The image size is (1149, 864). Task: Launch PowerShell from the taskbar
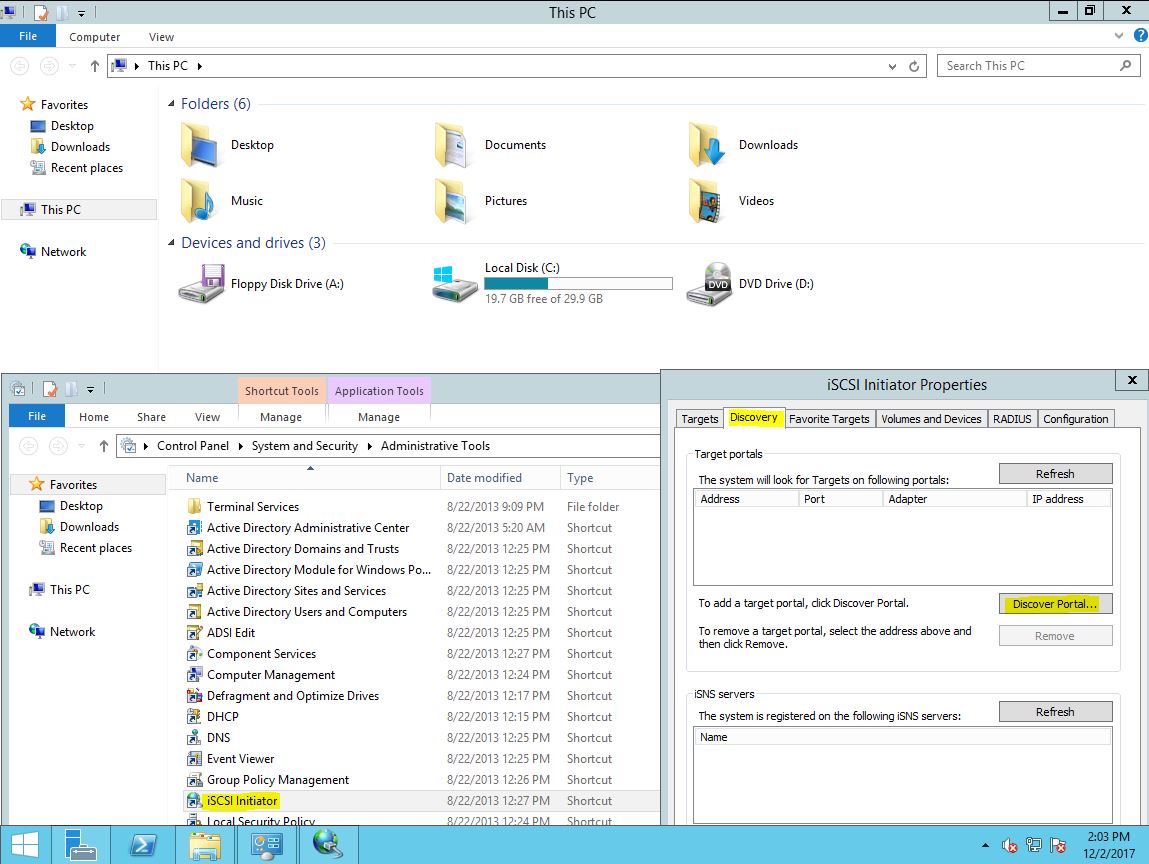click(x=143, y=845)
